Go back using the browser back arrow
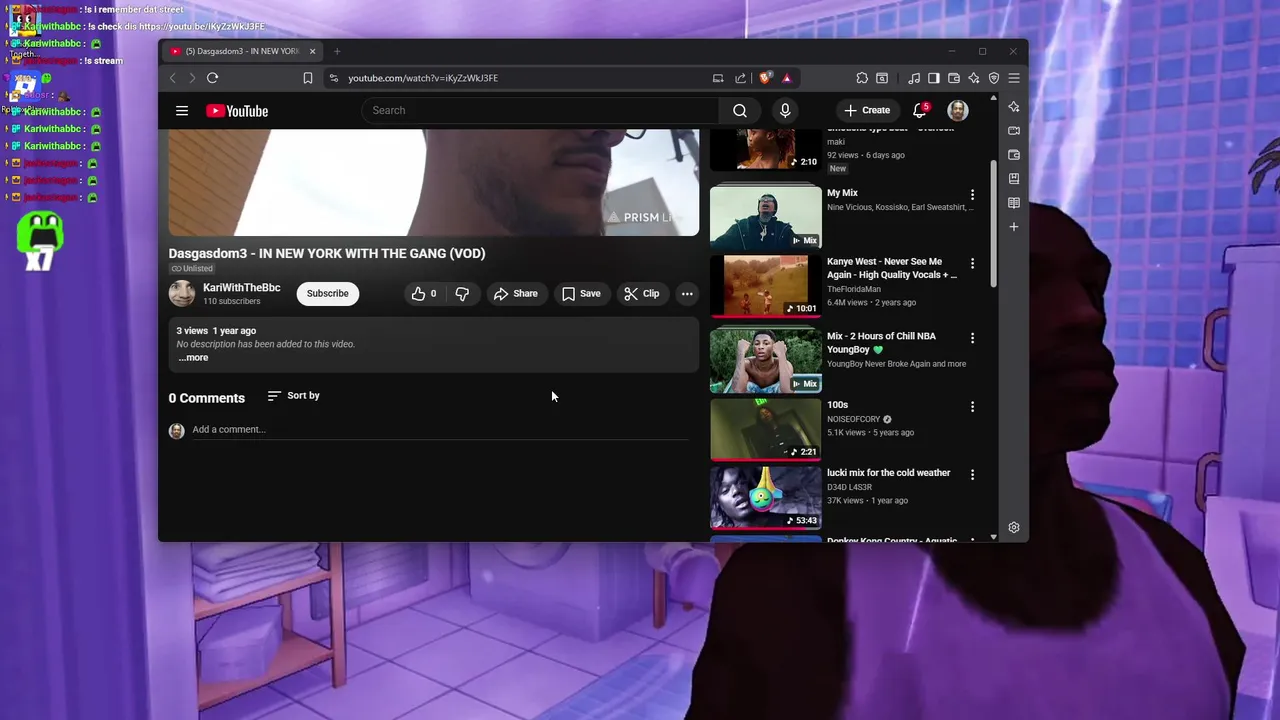 pyautogui.click(x=173, y=78)
